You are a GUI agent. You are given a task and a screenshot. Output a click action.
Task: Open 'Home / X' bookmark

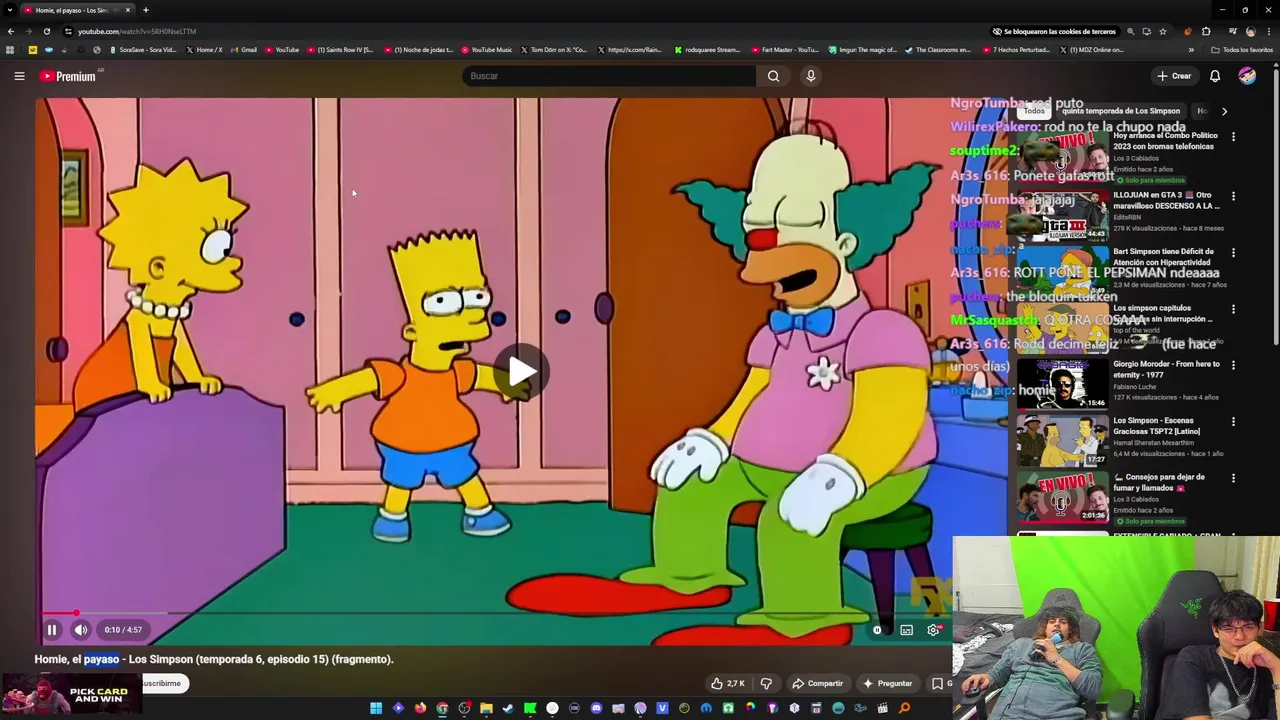tap(204, 50)
